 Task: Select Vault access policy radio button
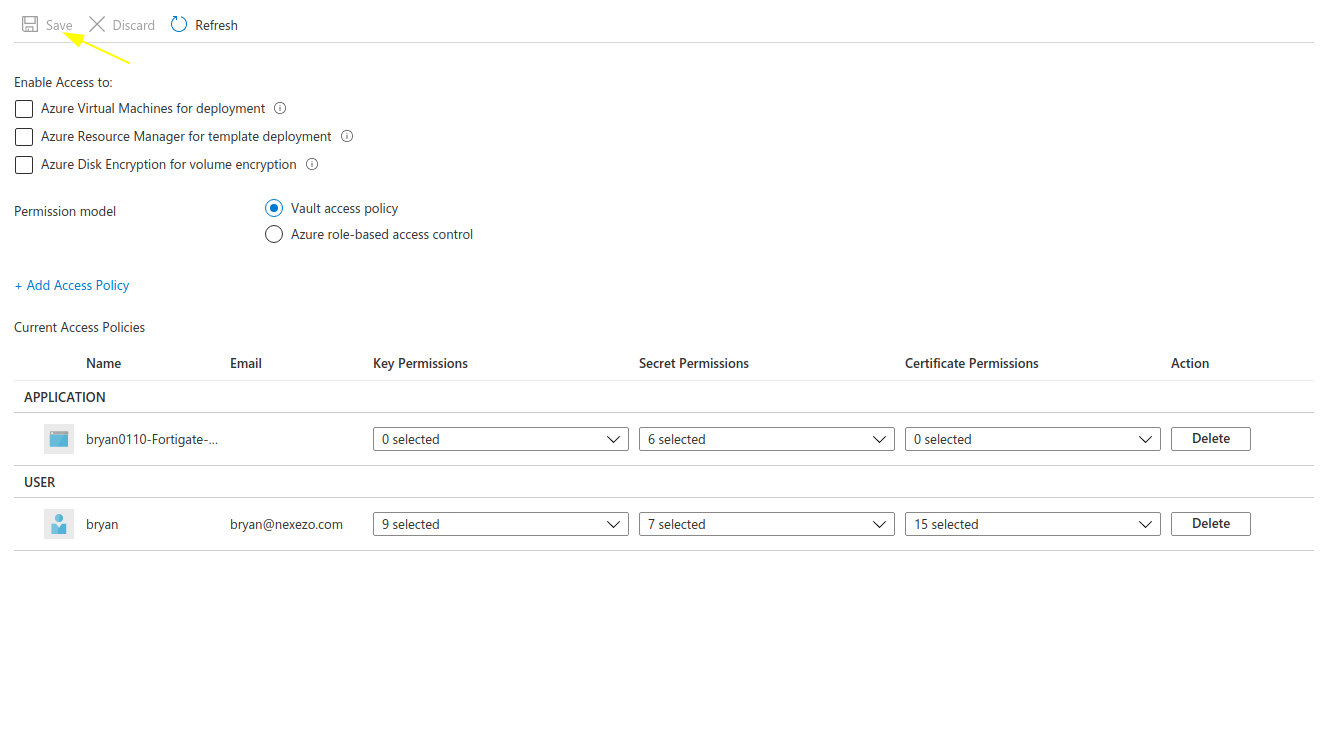274,208
